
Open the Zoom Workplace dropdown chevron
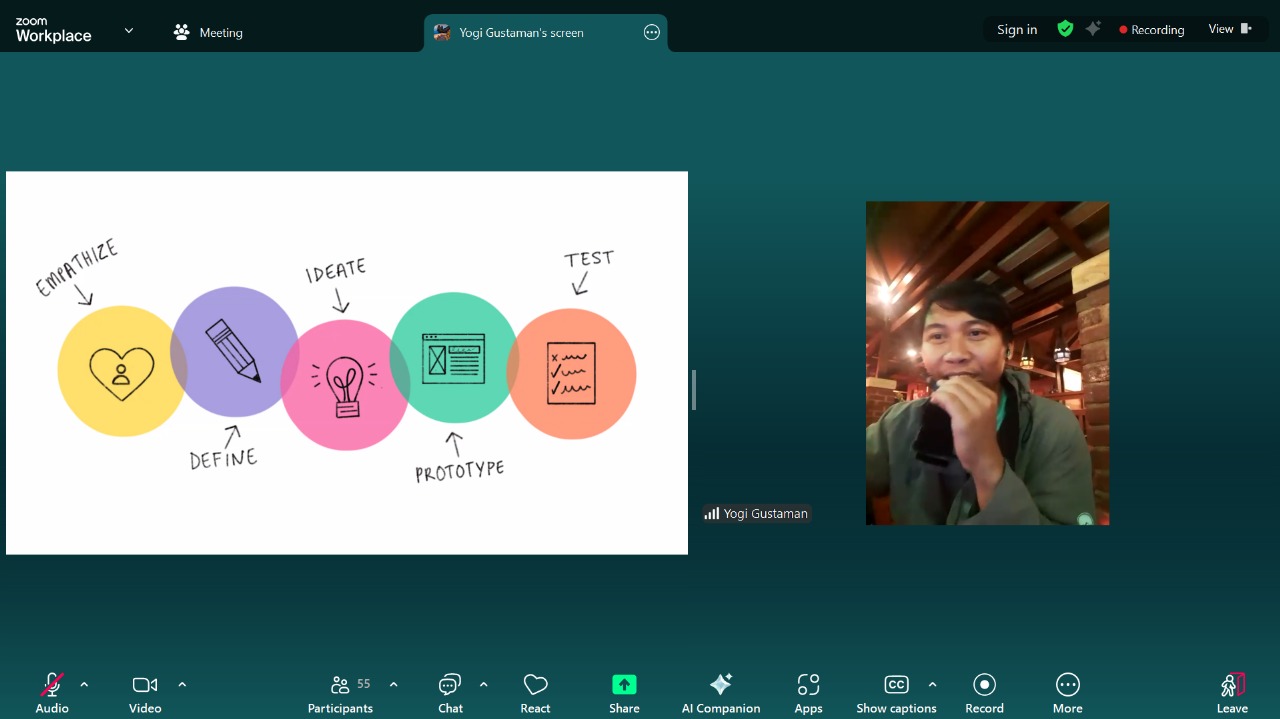click(128, 31)
